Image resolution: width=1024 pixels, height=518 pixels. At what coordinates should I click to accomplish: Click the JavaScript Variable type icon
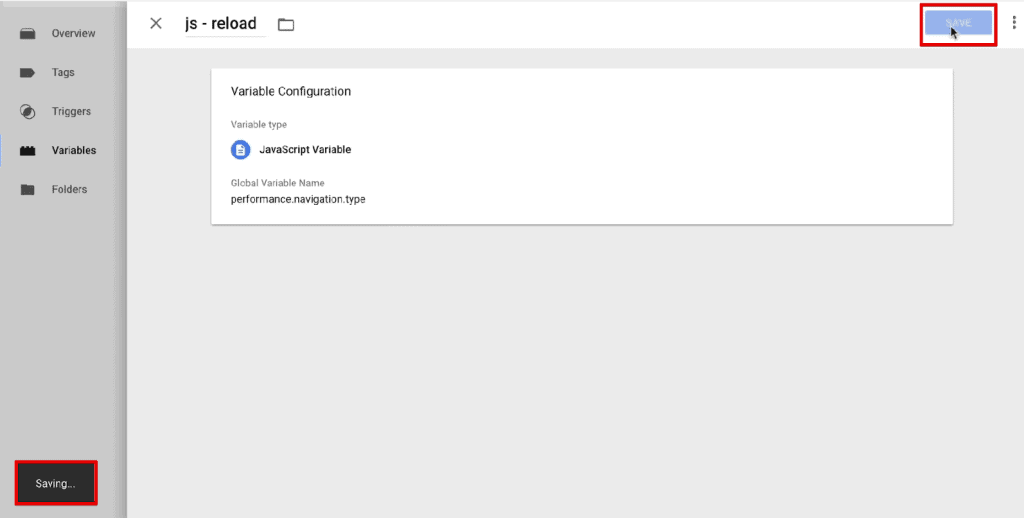point(240,150)
